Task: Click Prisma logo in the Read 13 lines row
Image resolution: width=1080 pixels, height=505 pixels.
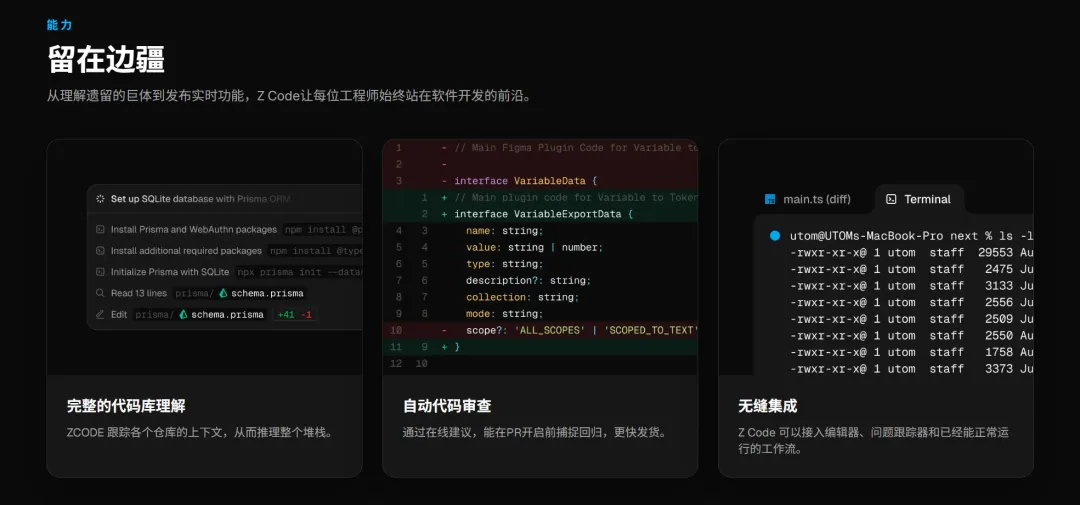Action: [x=223, y=293]
